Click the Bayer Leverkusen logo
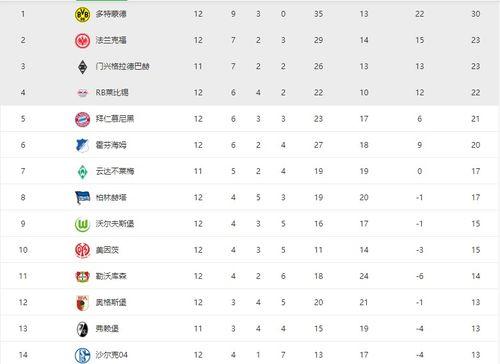The image size is (500, 364). (x=82, y=276)
